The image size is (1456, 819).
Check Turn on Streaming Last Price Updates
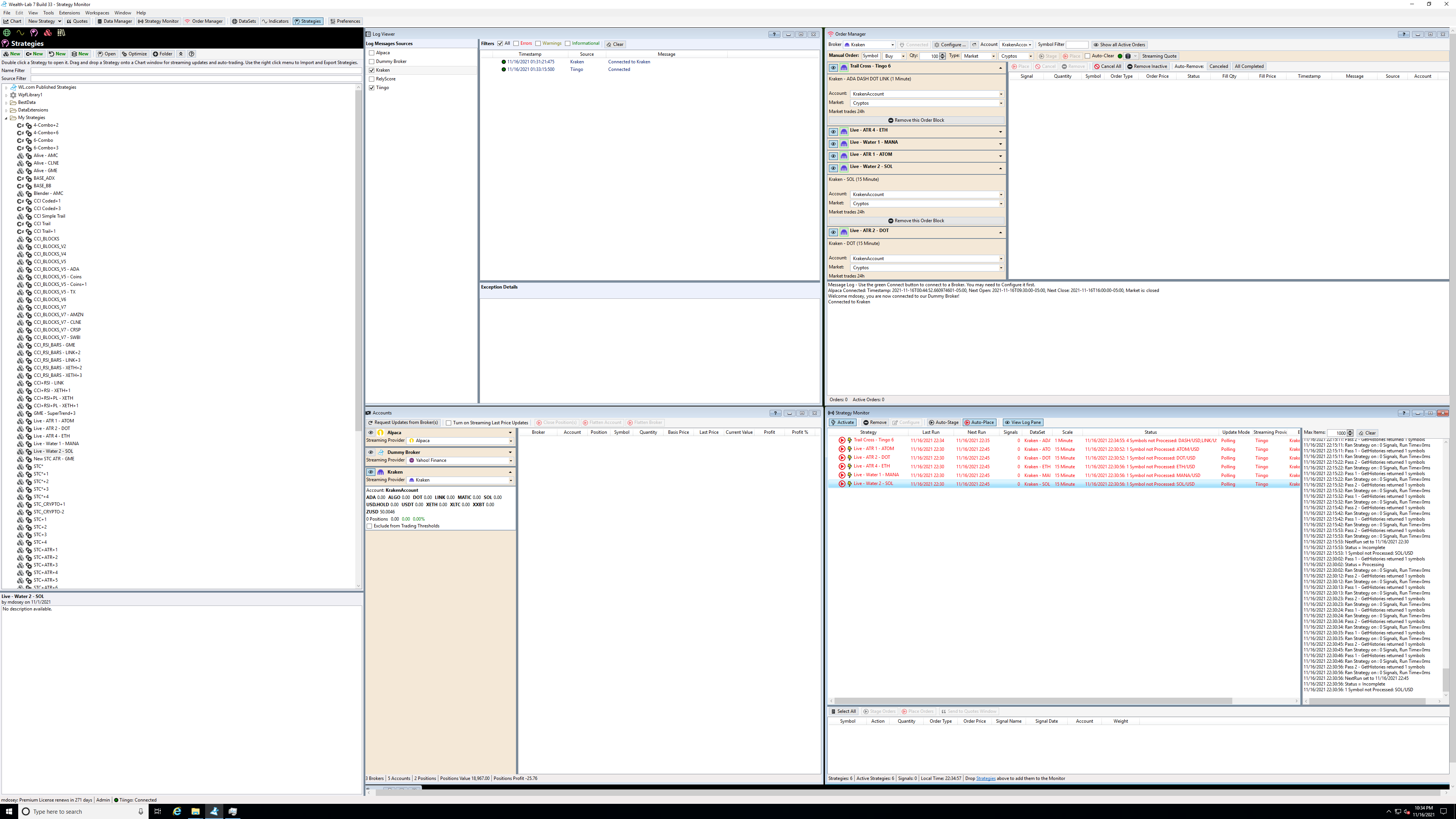(x=448, y=422)
